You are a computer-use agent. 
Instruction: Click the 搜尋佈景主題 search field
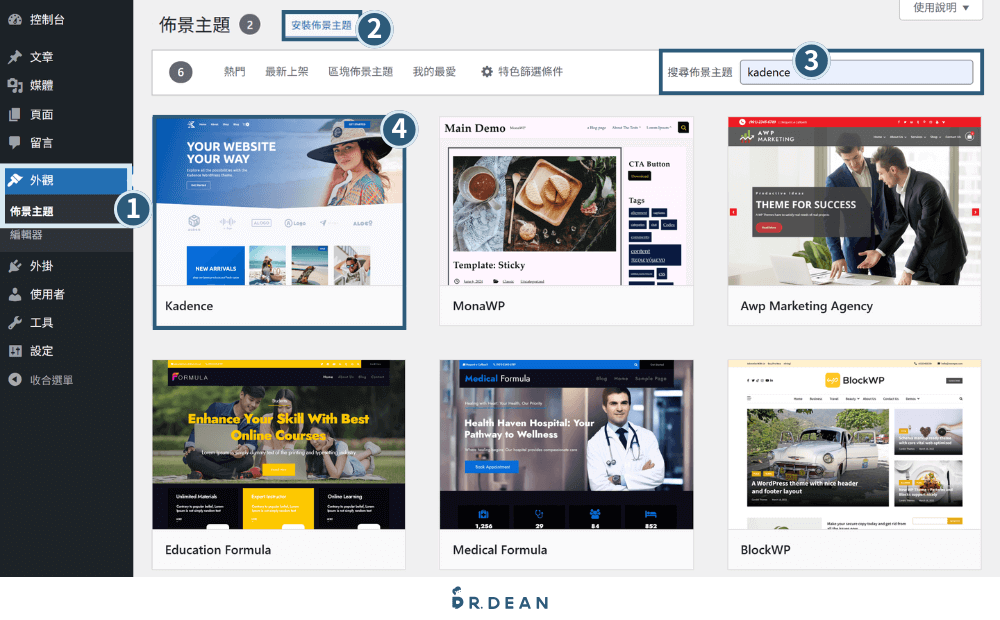pos(857,72)
